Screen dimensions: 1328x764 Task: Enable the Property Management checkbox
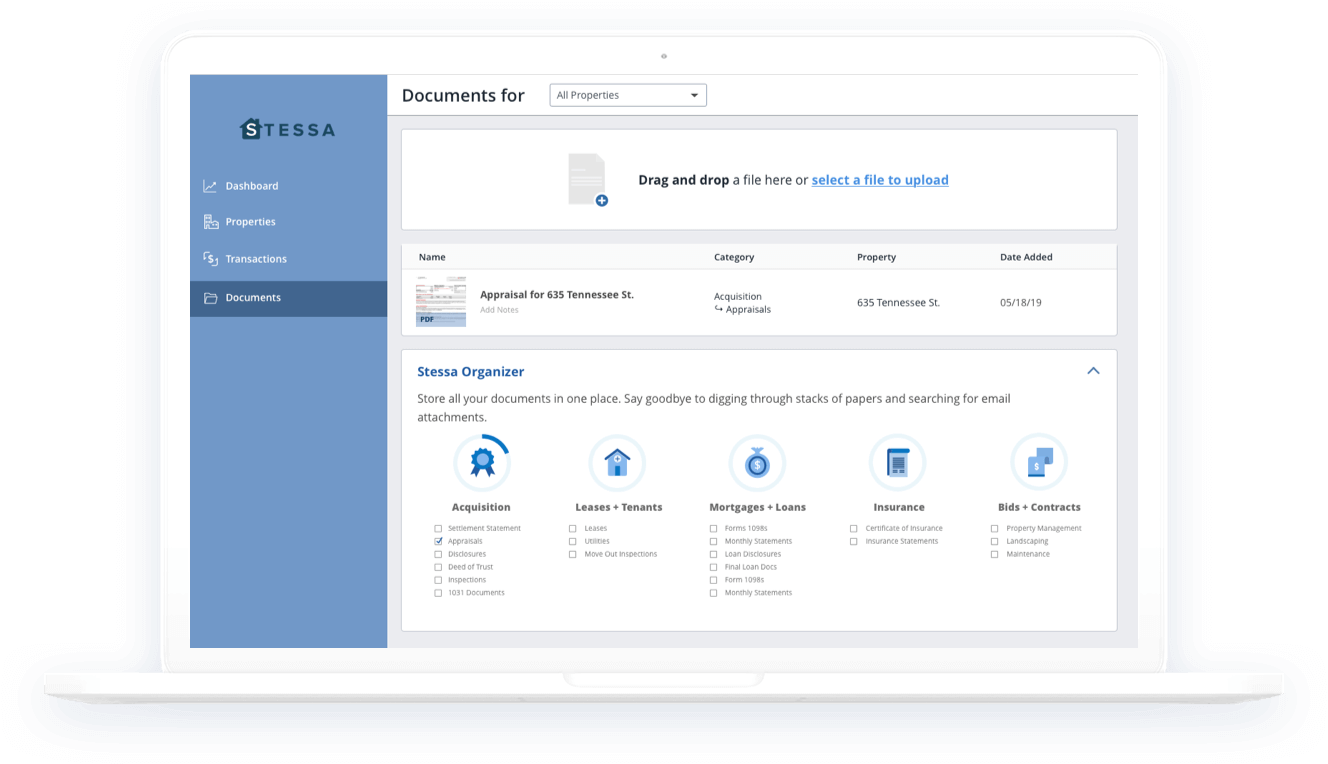click(995, 528)
